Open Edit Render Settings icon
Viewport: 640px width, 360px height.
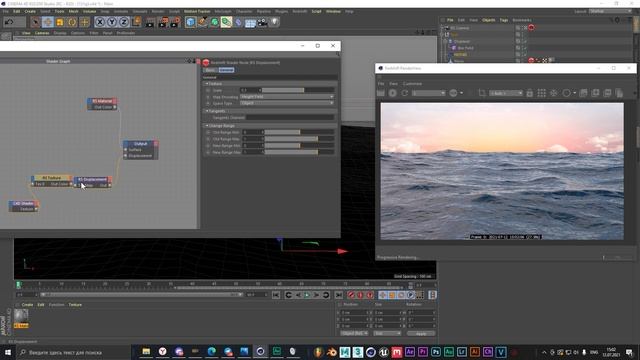pyautogui.click(x=176, y=22)
